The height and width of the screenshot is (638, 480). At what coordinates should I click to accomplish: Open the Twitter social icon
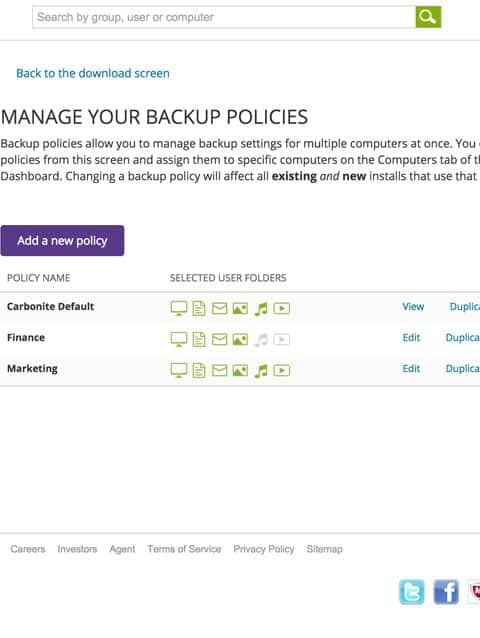[412, 592]
